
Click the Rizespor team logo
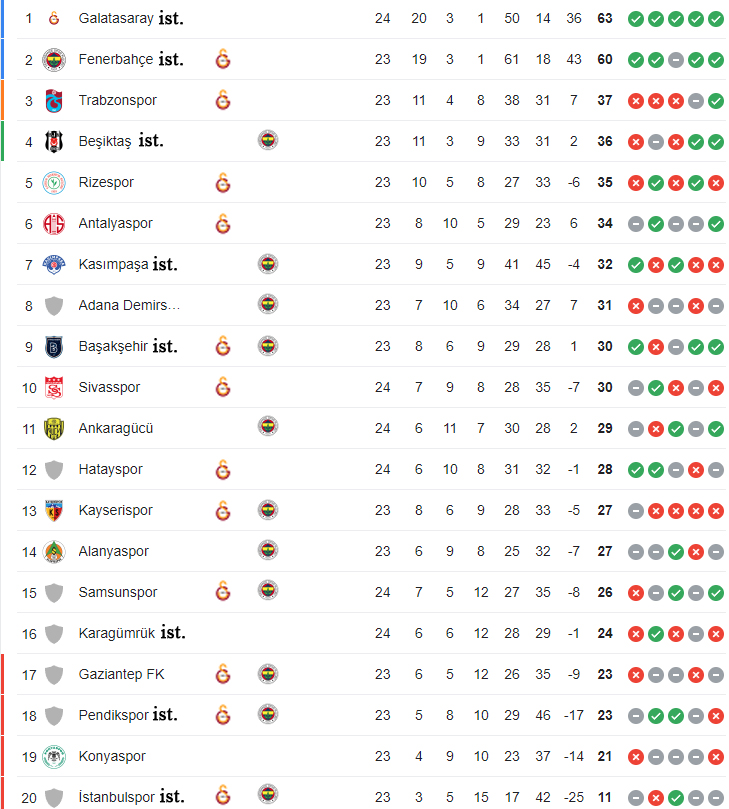54,183
